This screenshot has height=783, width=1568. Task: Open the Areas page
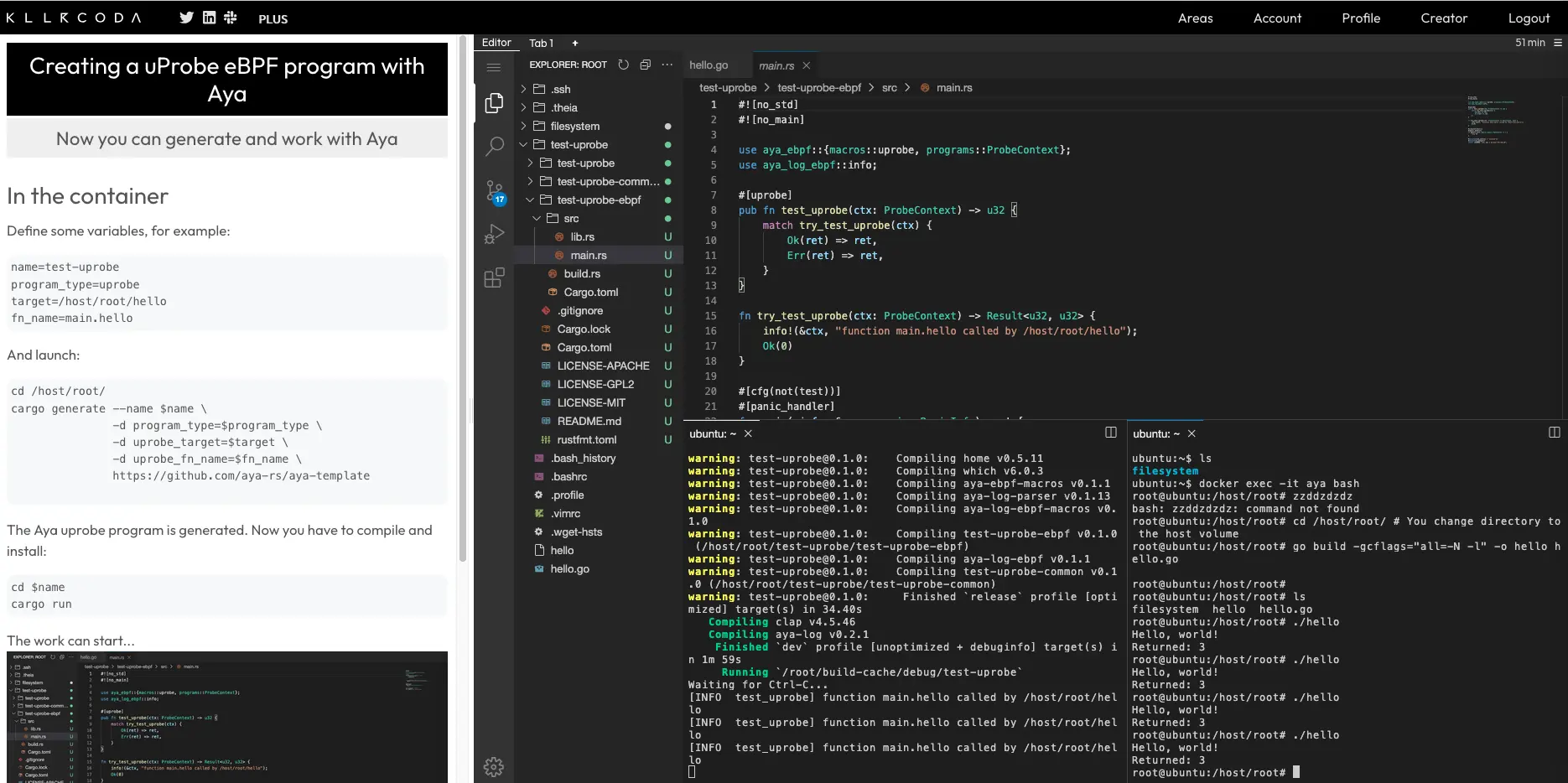coord(1195,18)
